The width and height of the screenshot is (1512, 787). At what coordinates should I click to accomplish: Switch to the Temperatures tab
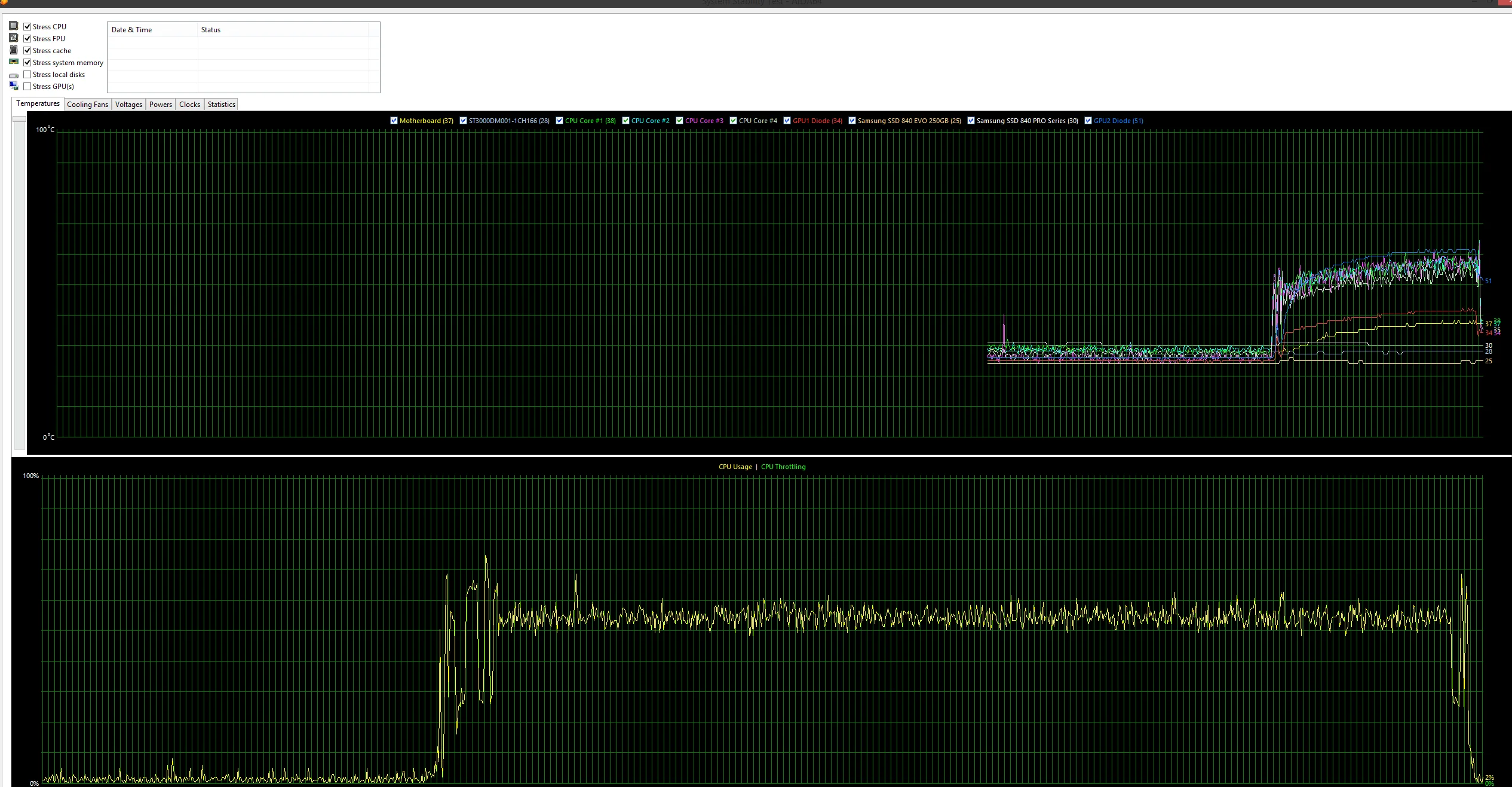point(38,103)
